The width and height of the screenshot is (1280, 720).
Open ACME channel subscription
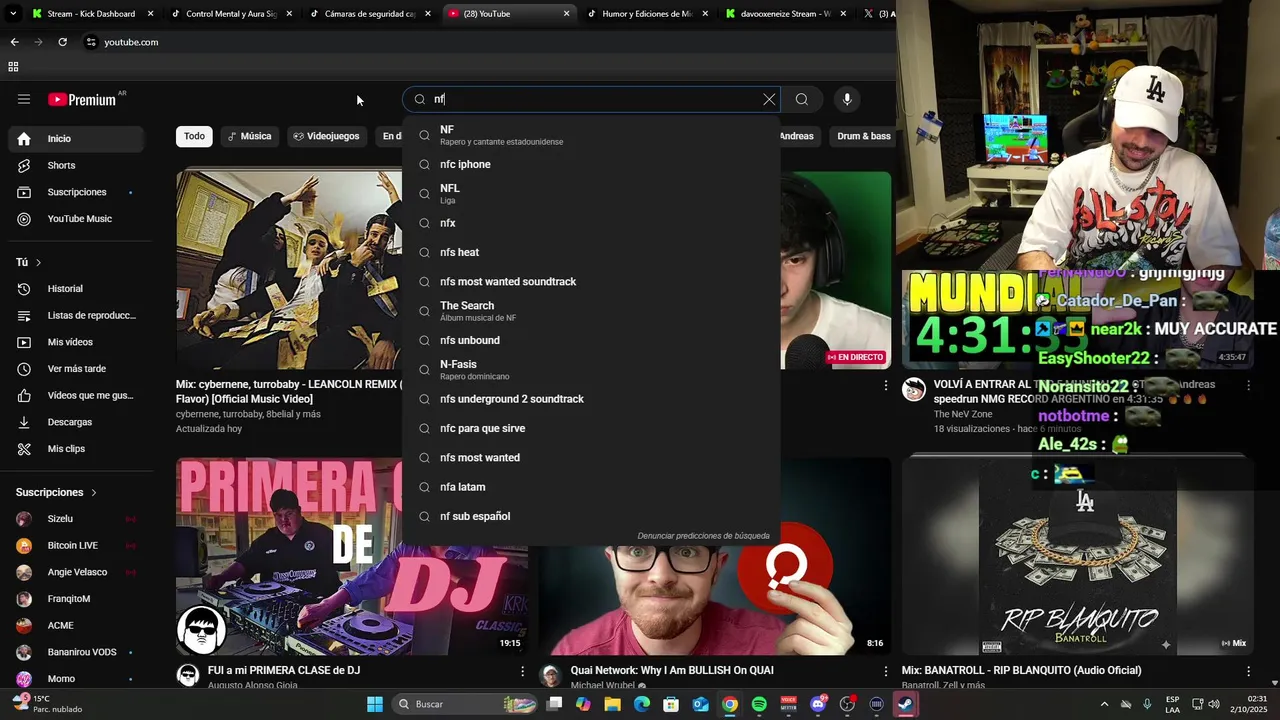[76, 626]
